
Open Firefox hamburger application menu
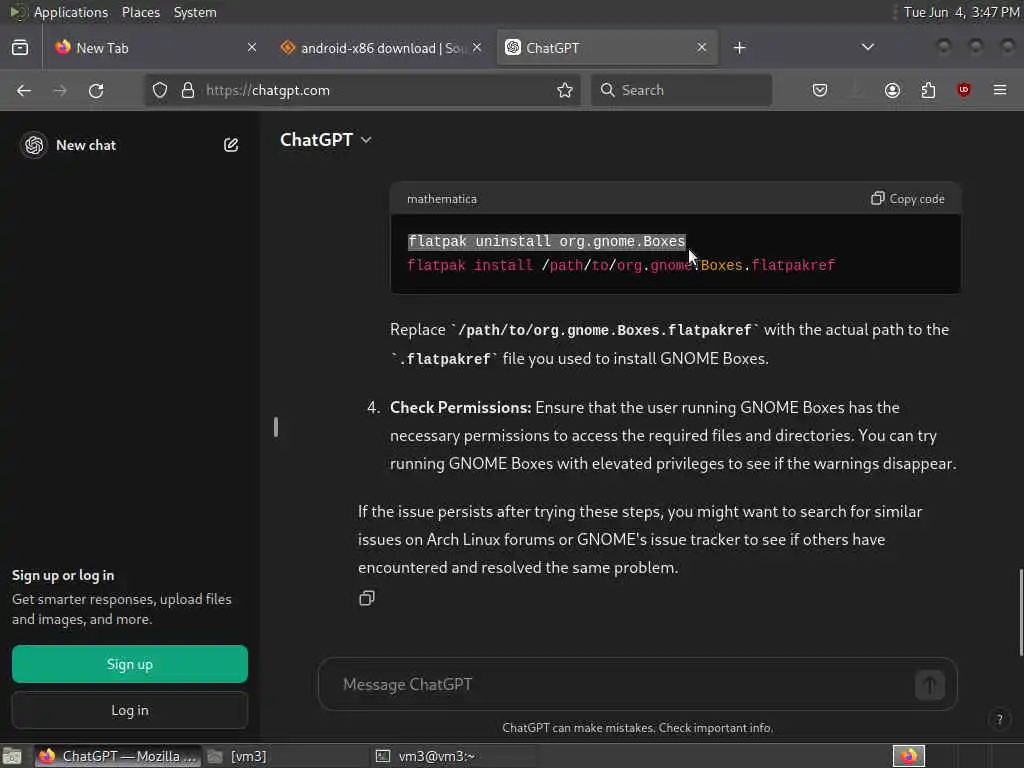click(x=1000, y=90)
